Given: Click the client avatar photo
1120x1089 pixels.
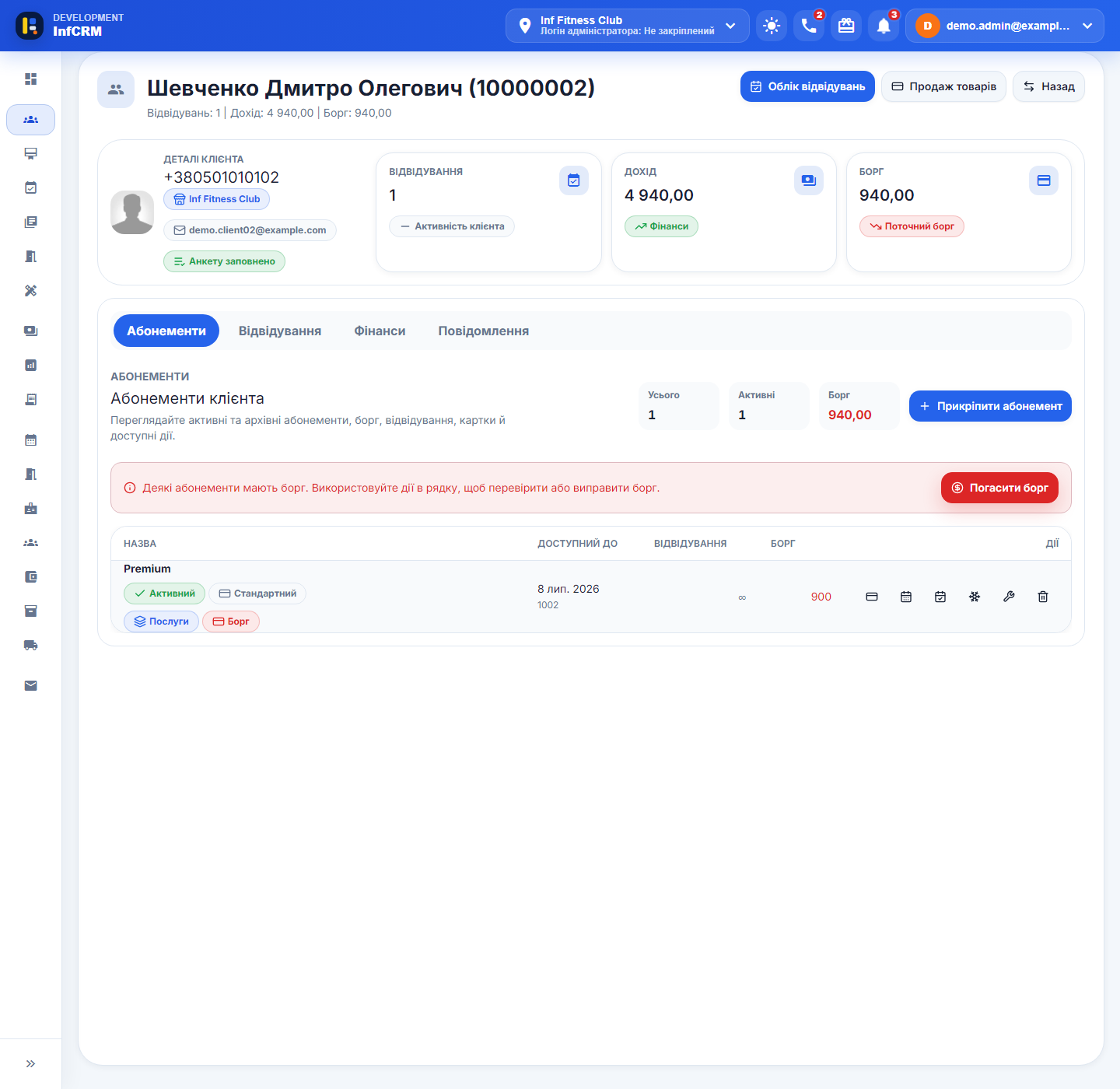Looking at the screenshot, I should [132, 212].
